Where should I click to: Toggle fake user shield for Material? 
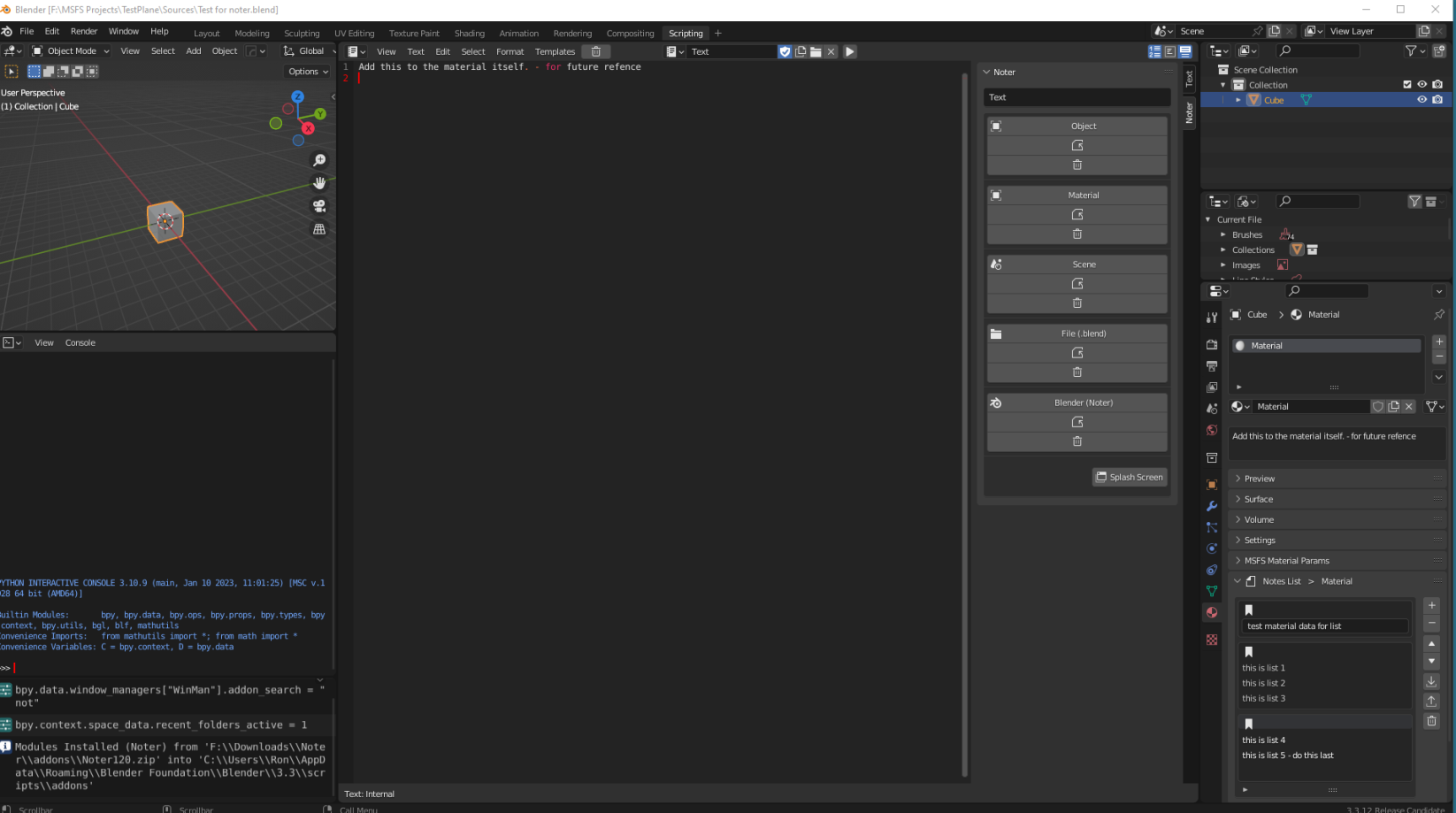pyautogui.click(x=1377, y=407)
